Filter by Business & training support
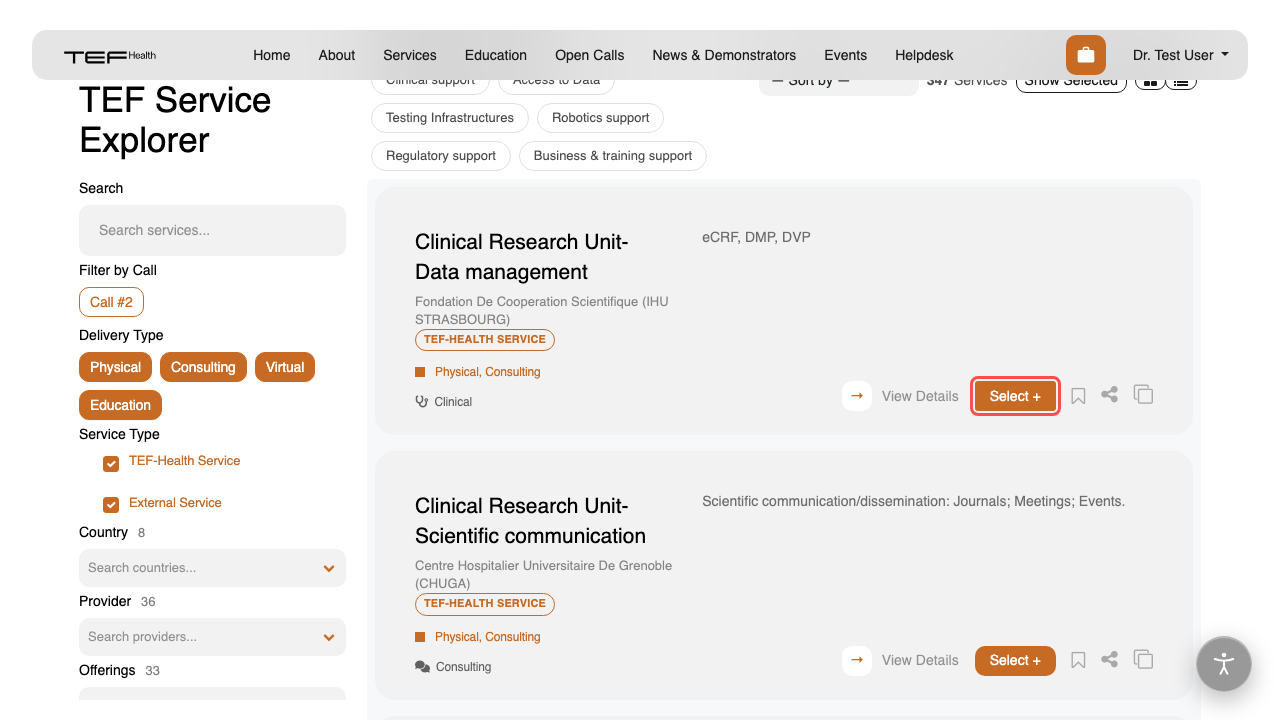1280x720 pixels. (613, 156)
